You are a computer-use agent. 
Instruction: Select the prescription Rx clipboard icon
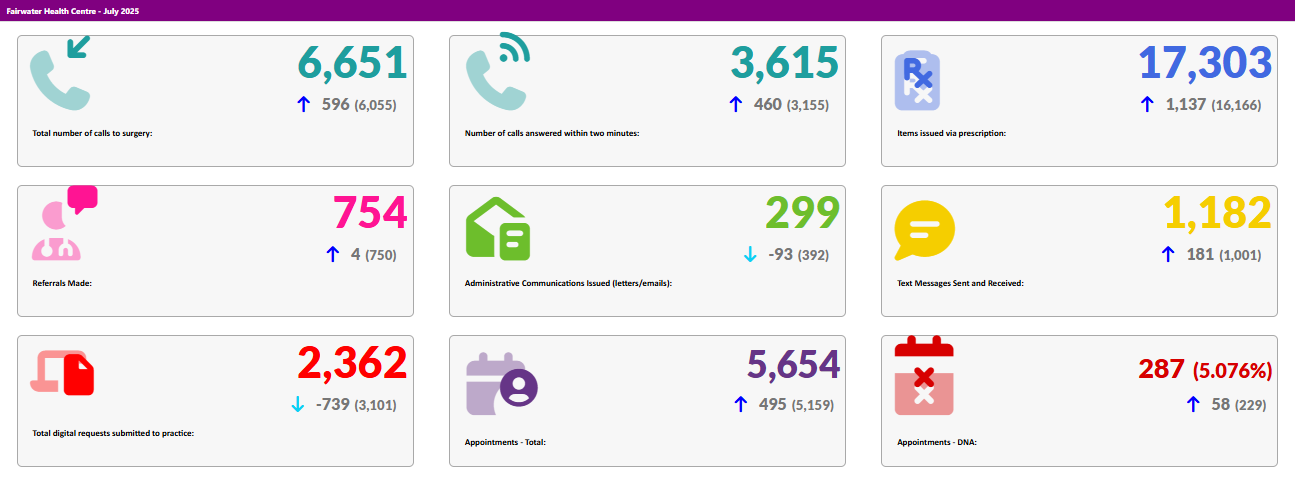click(917, 80)
